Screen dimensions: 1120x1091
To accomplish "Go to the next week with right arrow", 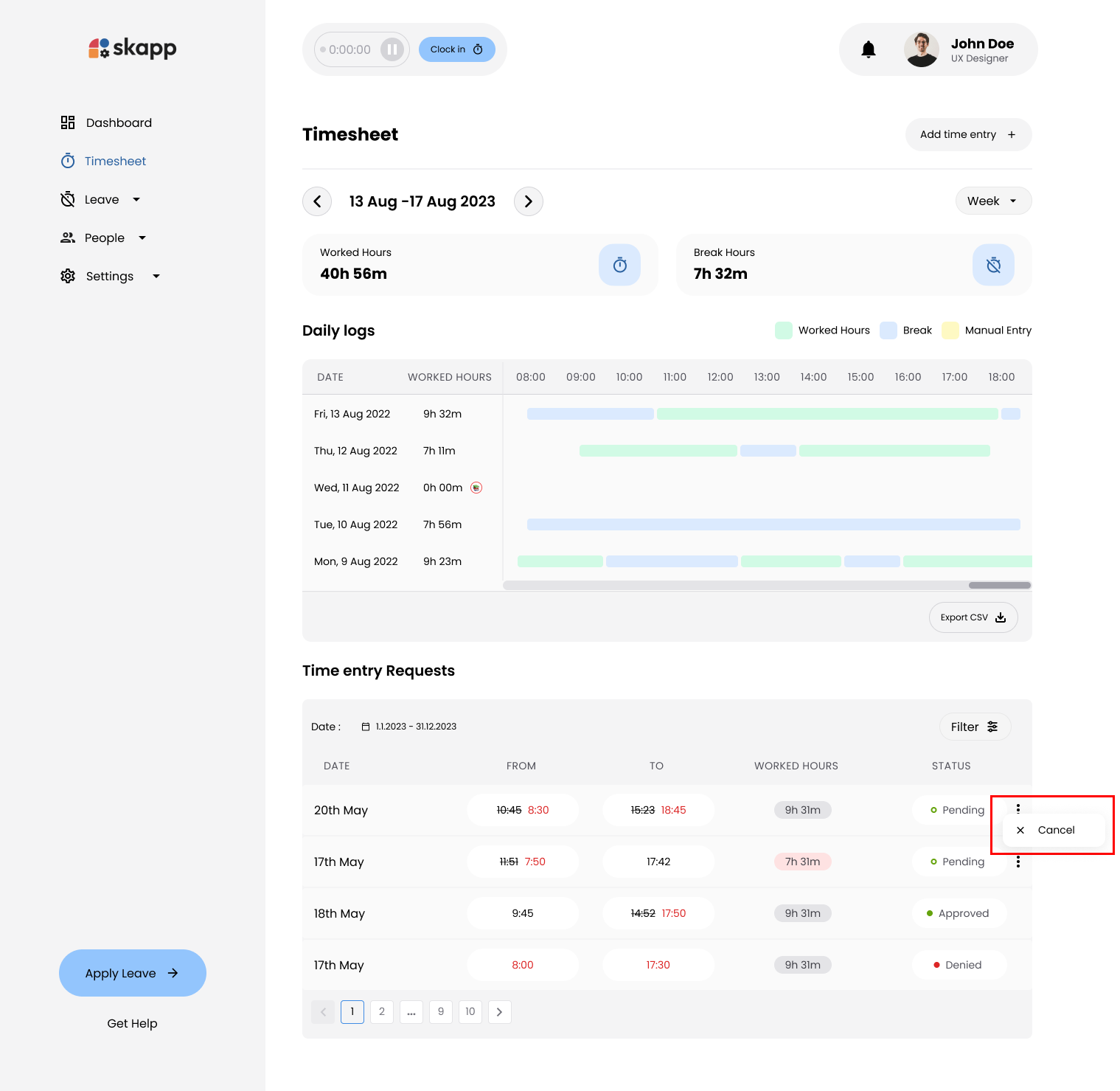I will coord(528,201).
